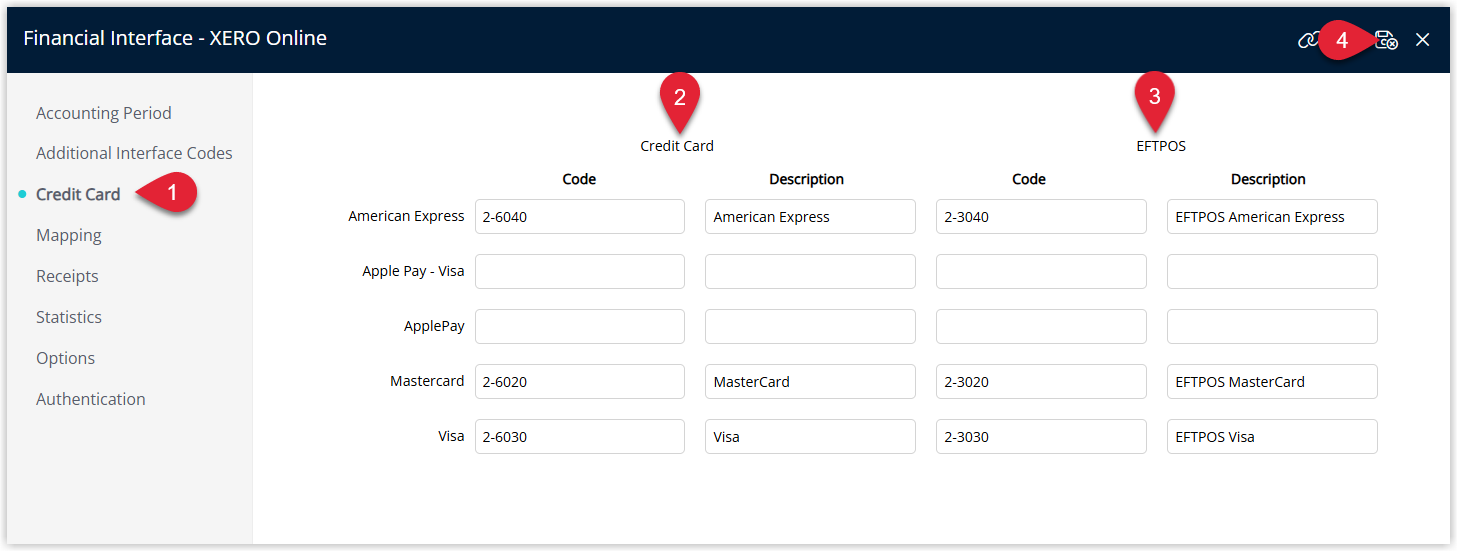Click the EFTPOS MasterCard description field
The width and height of the screenshot is (1458, 552).
tap(1272, 382)
